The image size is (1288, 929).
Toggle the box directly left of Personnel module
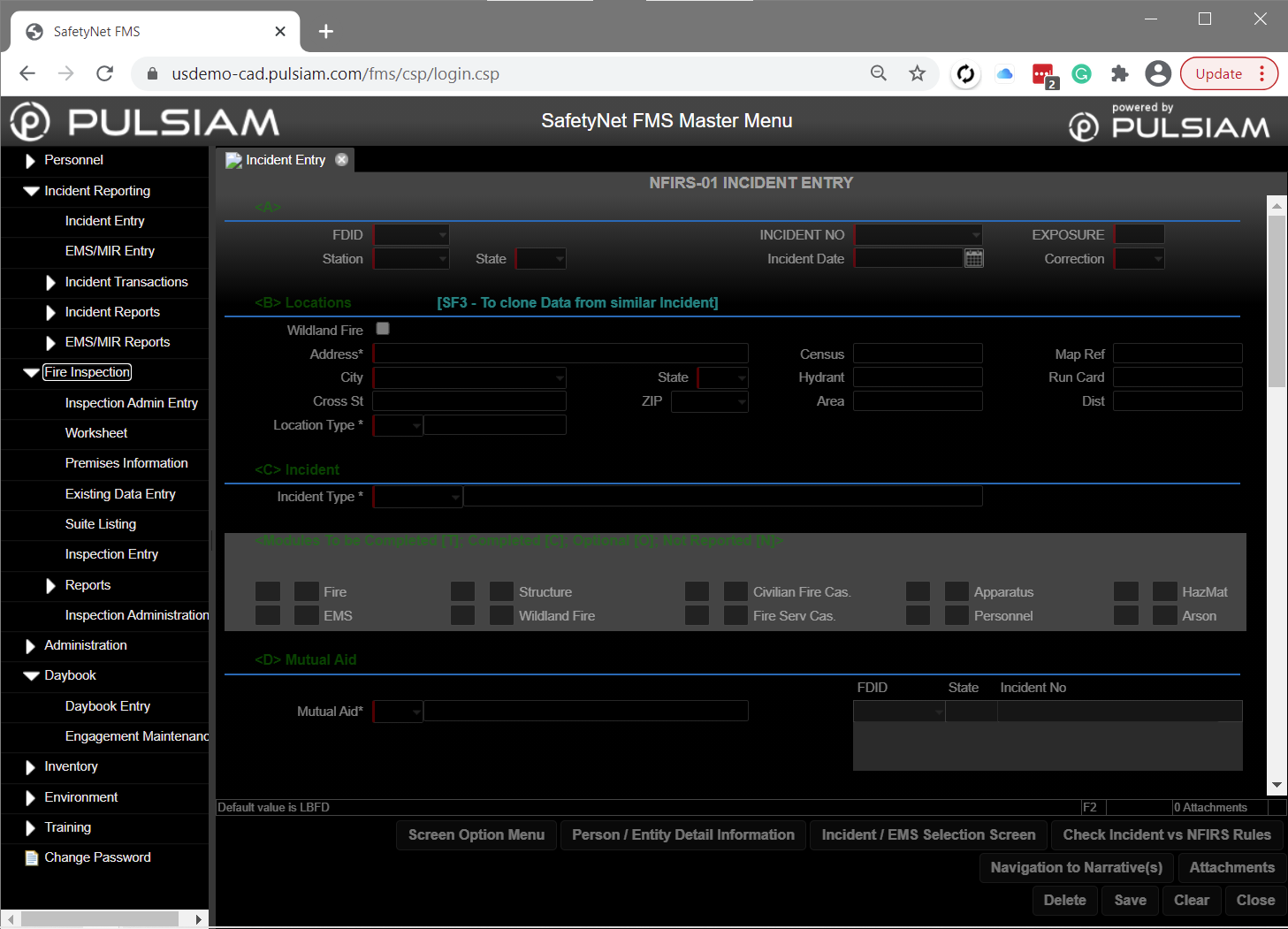coord(956,615)
